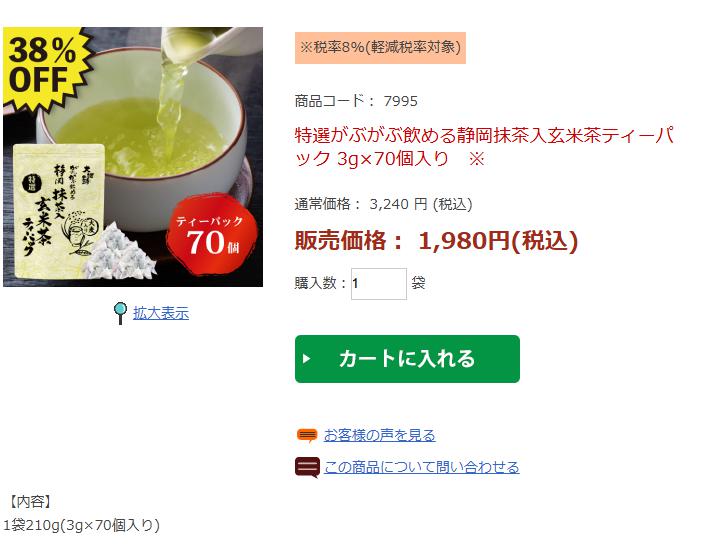The image size is (708, 545).
Task: Open この商品について問い合わせる inquiry link
Action: (x=421, y=467)
